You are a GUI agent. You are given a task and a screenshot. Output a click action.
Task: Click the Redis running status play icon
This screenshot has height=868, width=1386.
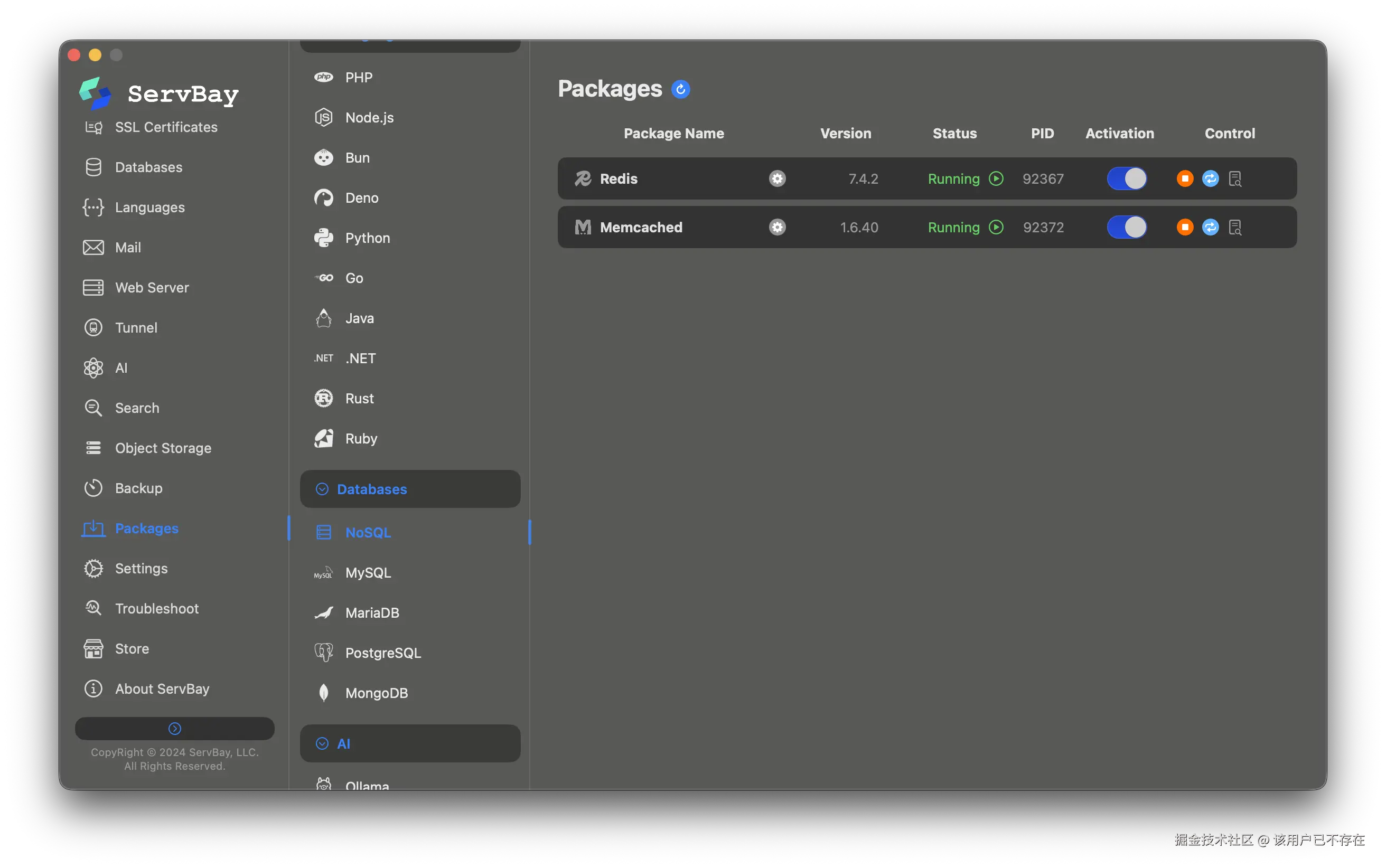(996, 178)
